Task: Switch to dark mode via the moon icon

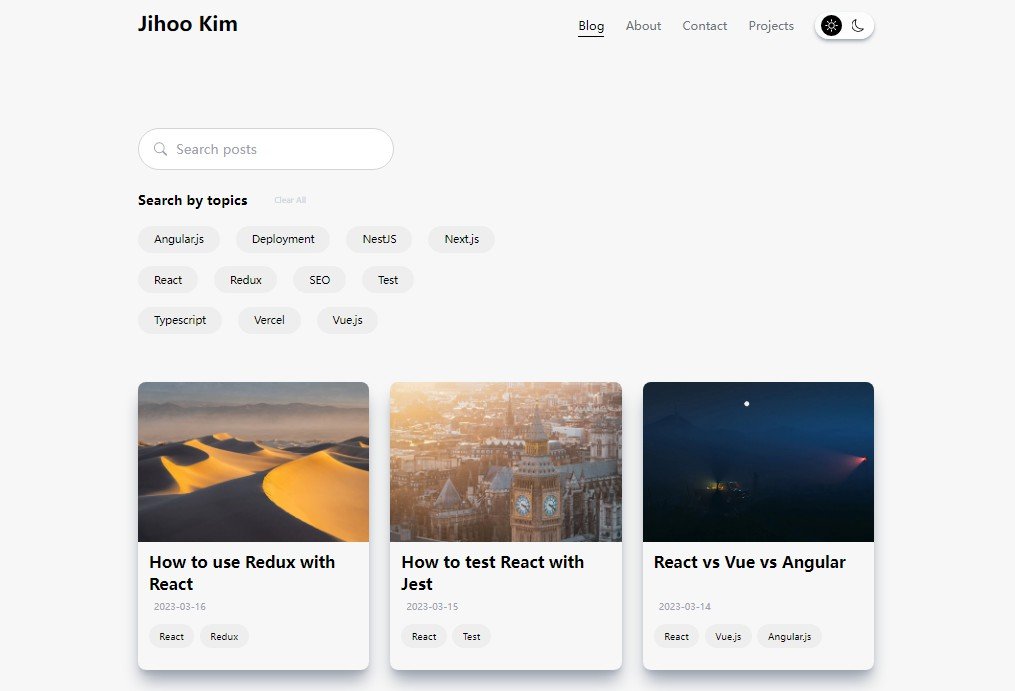Action: [x=857, y=25]
